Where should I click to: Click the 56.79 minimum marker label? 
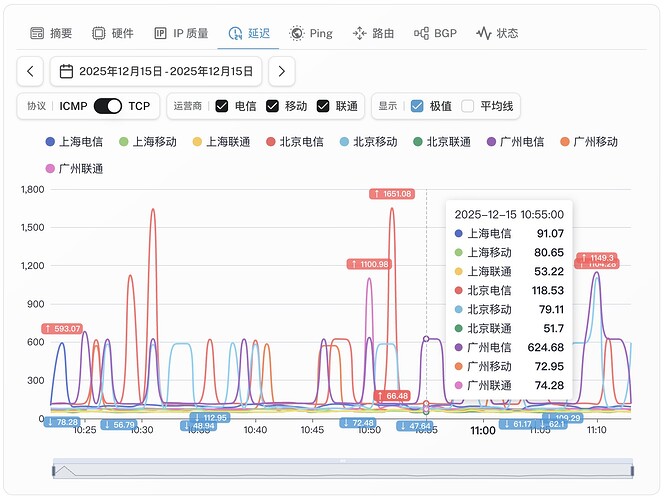tap(119, 425)
